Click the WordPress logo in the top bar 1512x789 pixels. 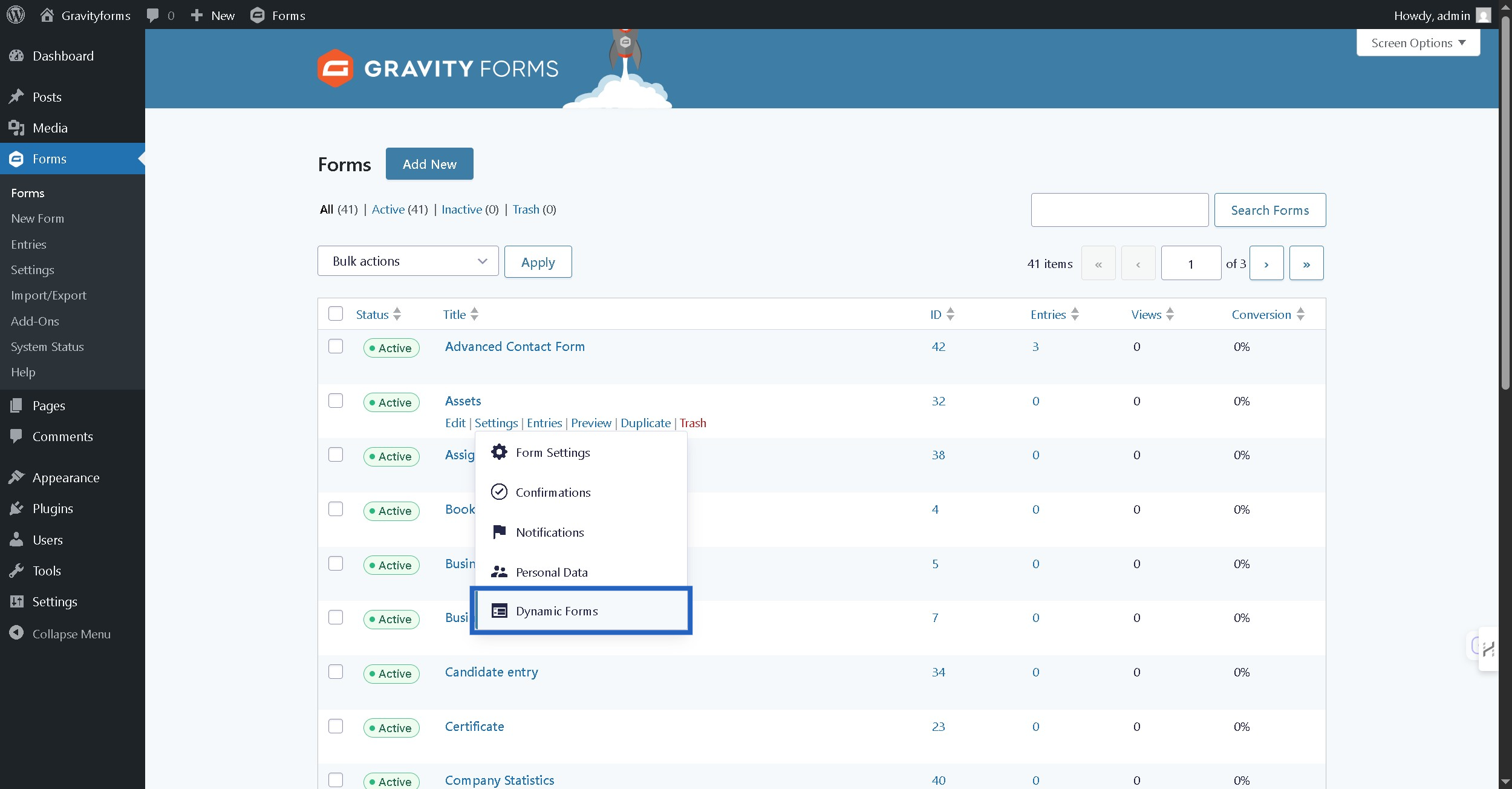click(x=16, y=15)
